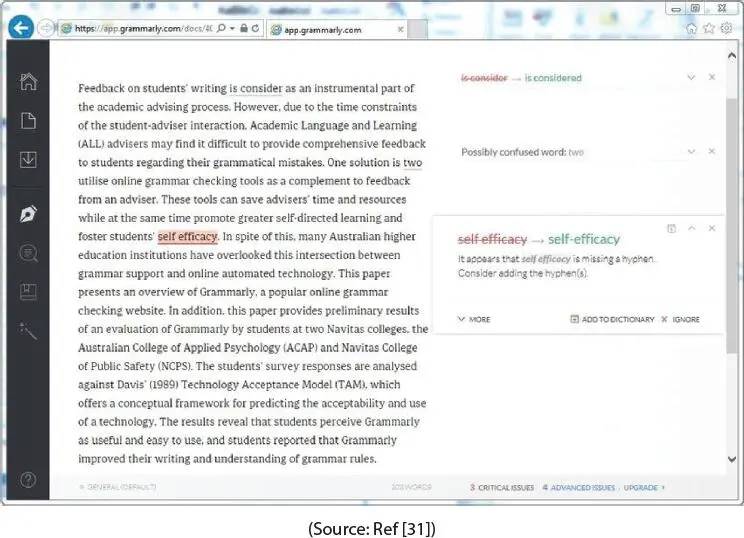Click the UPGRADE link
This screenshot has width=744, height=538.
(x=644, y=488)
